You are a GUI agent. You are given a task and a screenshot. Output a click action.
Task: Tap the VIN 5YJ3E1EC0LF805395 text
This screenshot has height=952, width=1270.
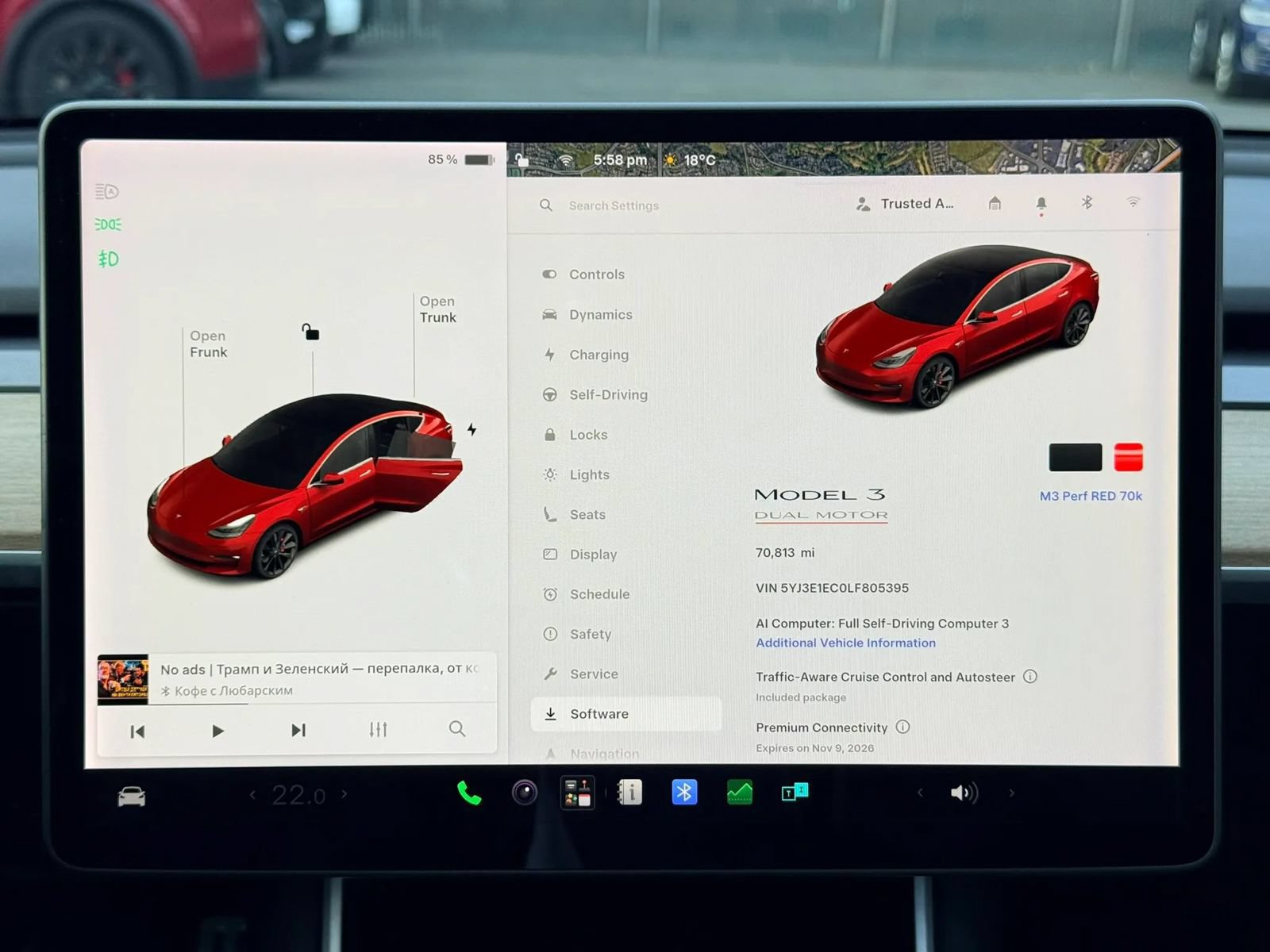832,589
